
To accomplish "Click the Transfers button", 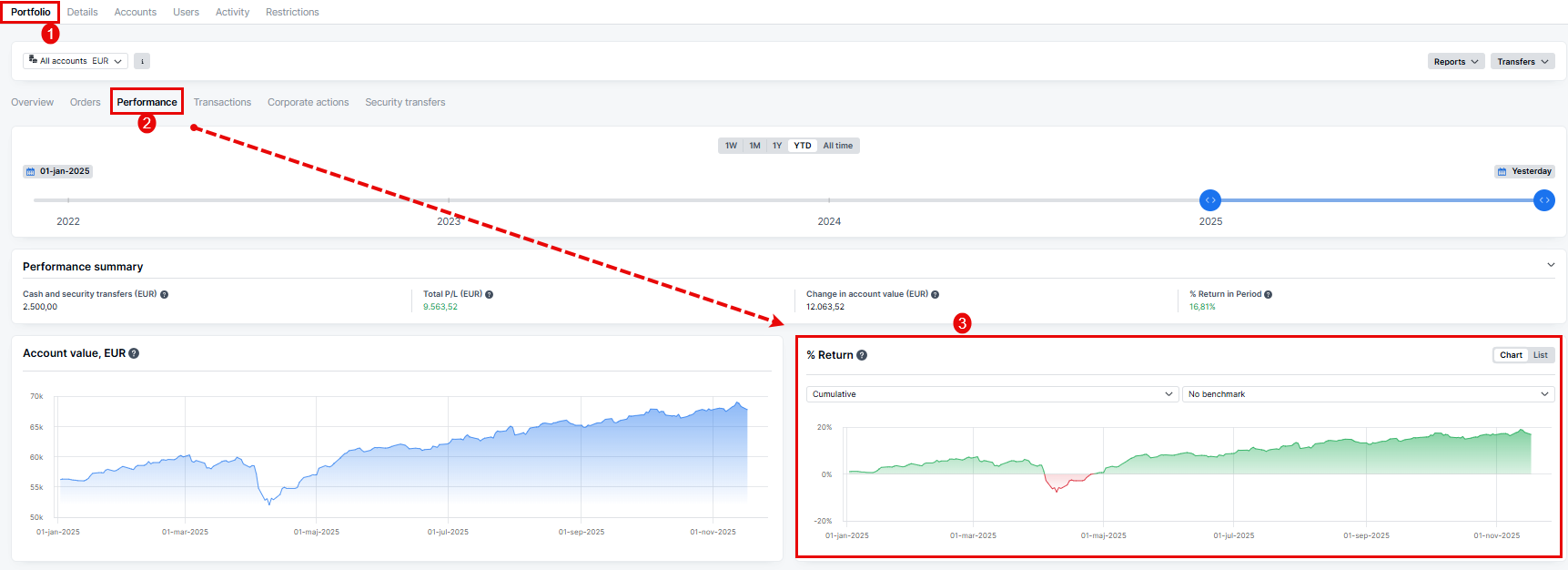I will [x=1522, y=62].
